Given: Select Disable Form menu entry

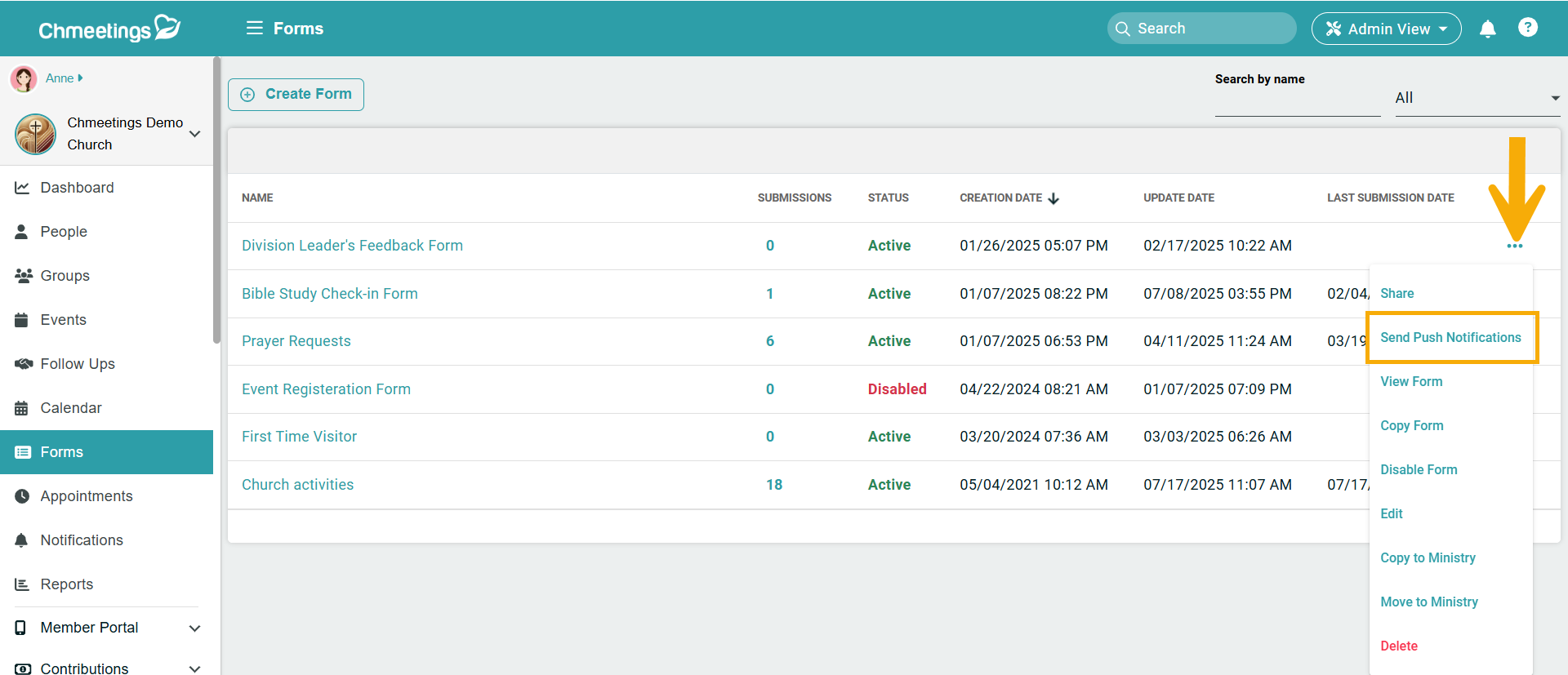Looking at the screenshot, I should click(1419, 469).
